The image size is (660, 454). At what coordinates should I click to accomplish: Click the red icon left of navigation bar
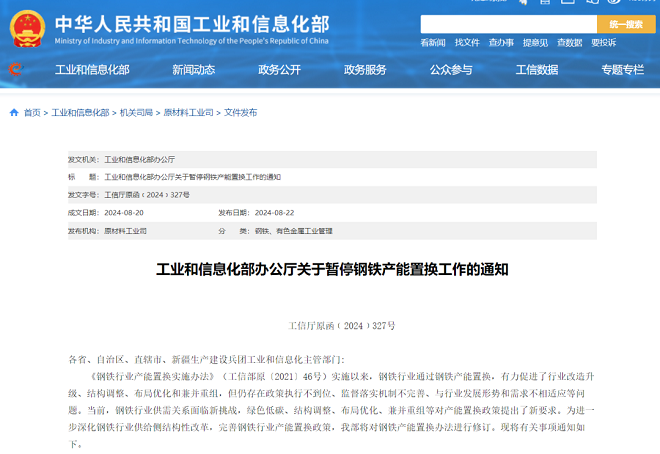coord(14,69)
